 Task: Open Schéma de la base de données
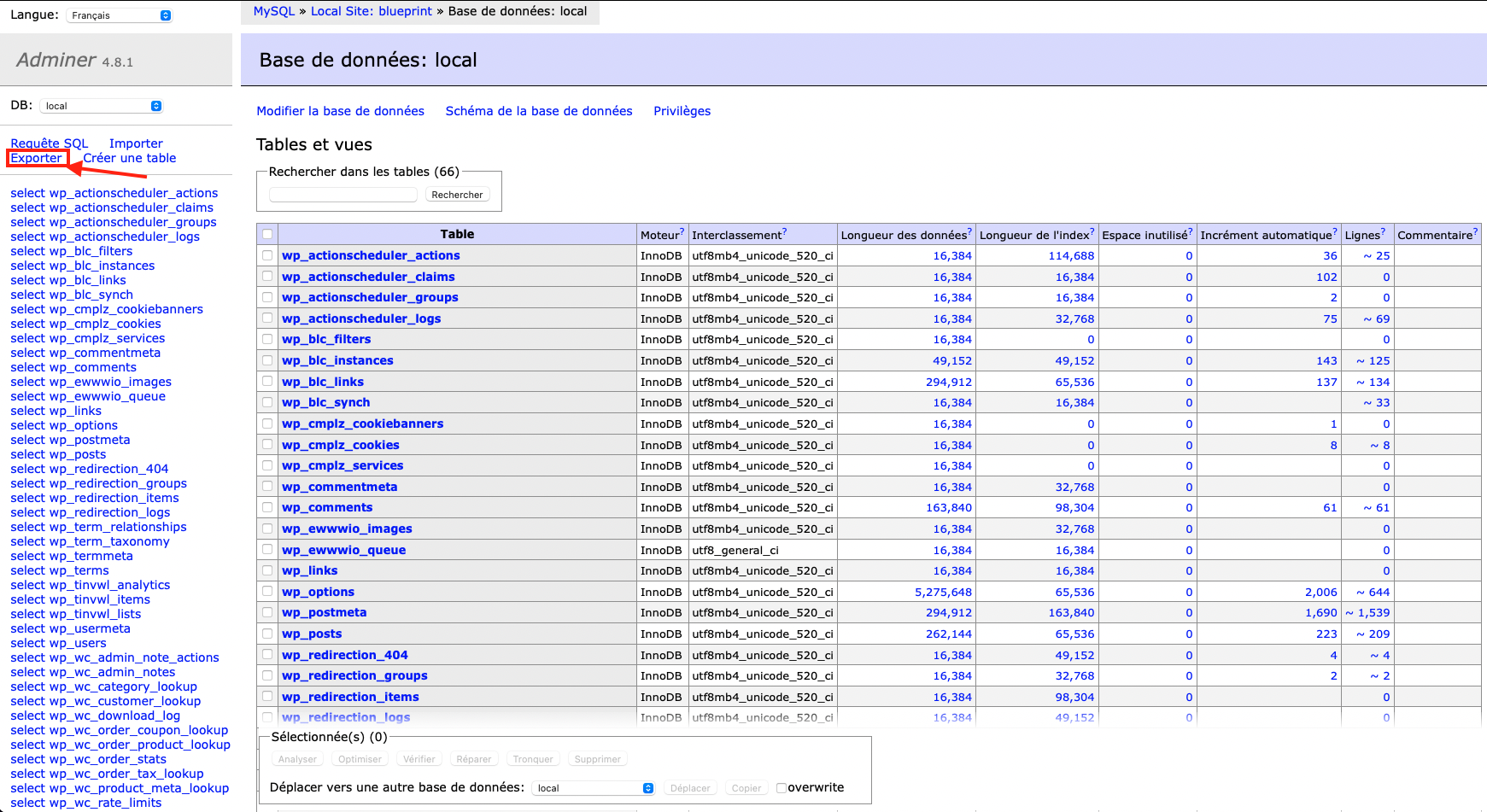(x=539, y=111)
